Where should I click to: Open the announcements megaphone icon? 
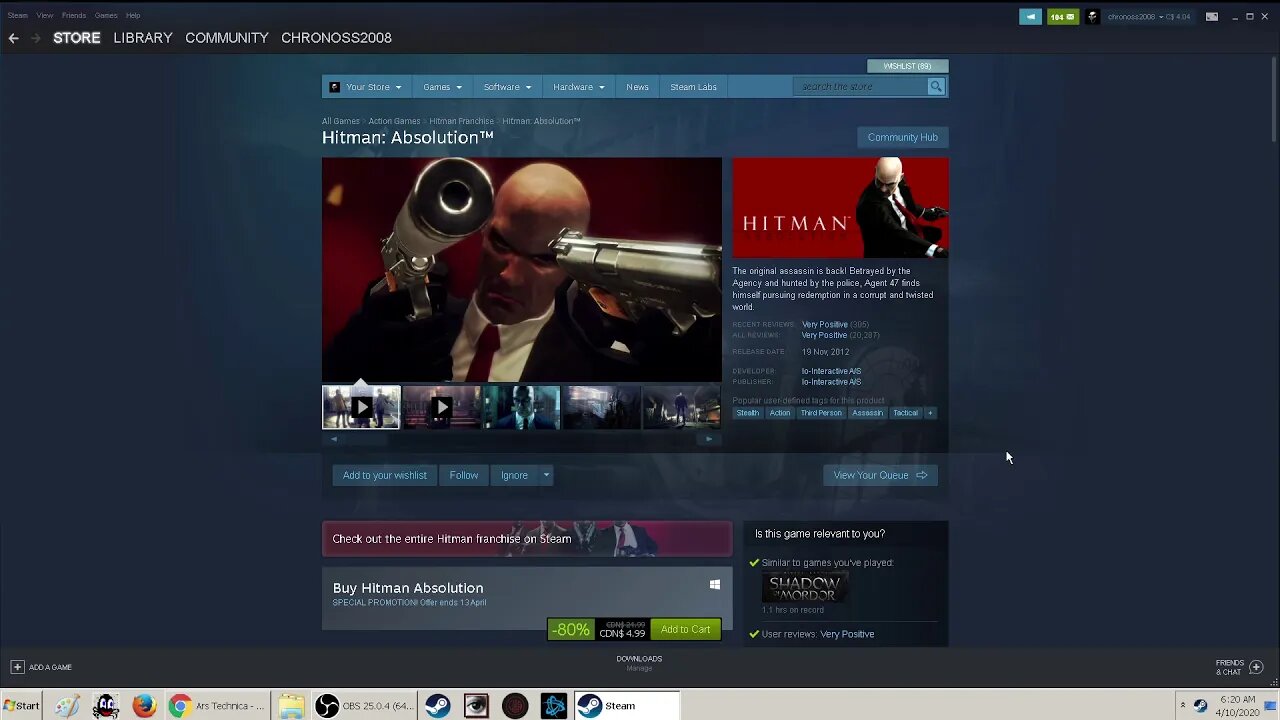pyautogui.click(x=1030, y=16)
